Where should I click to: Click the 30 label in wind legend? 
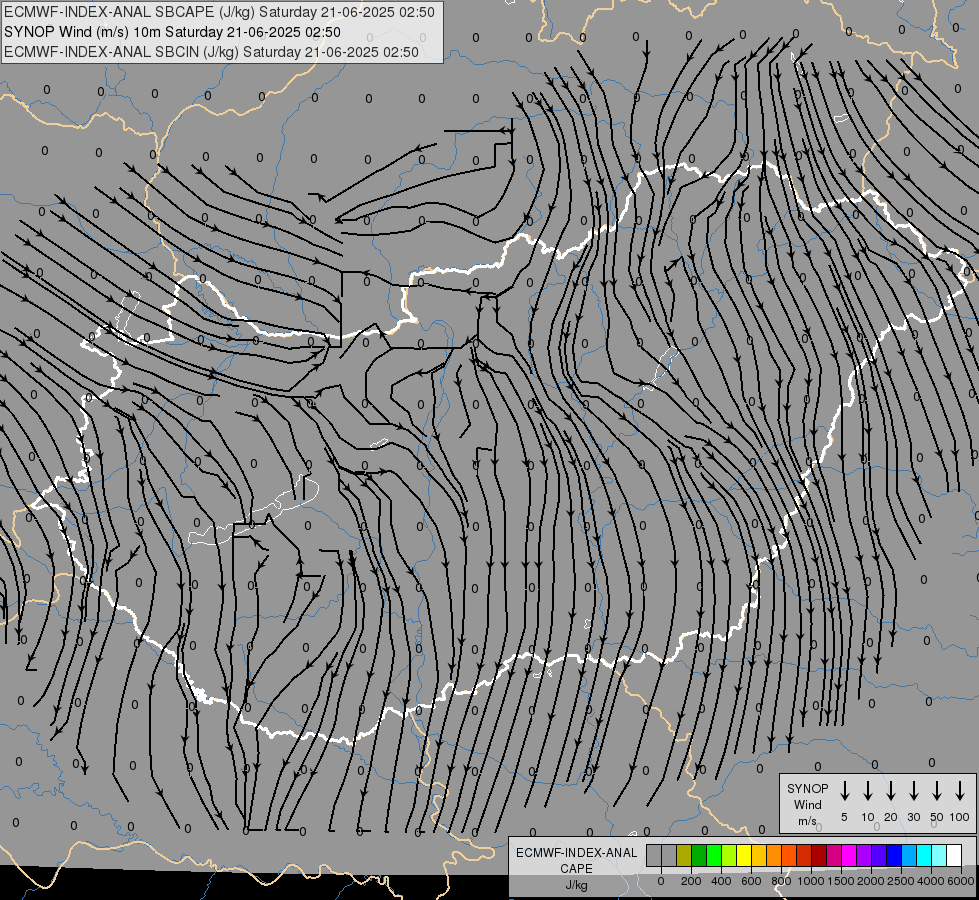pos(913,817)
